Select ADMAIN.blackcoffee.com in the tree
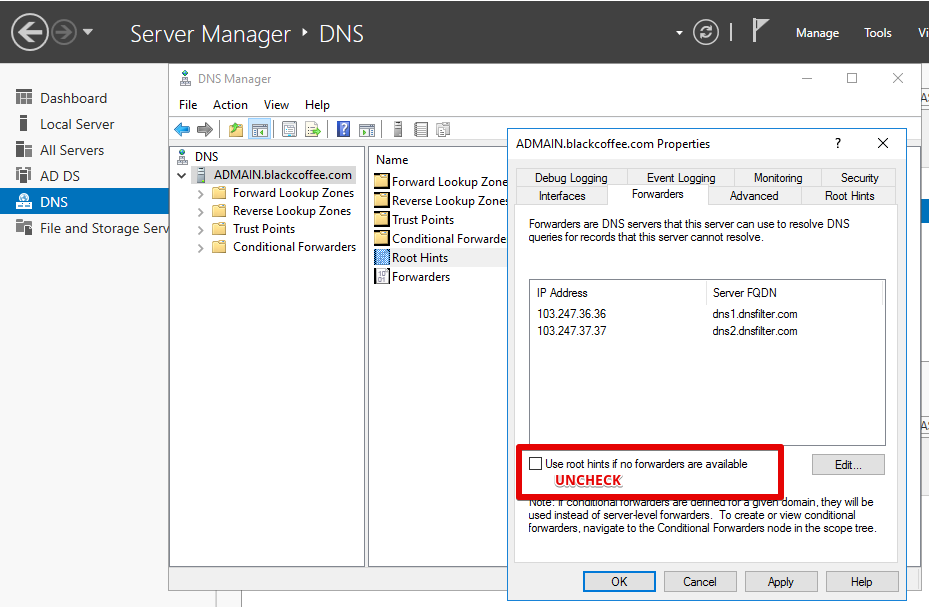The width and height of the screenshot is (929, 607). tap(283, 175)
